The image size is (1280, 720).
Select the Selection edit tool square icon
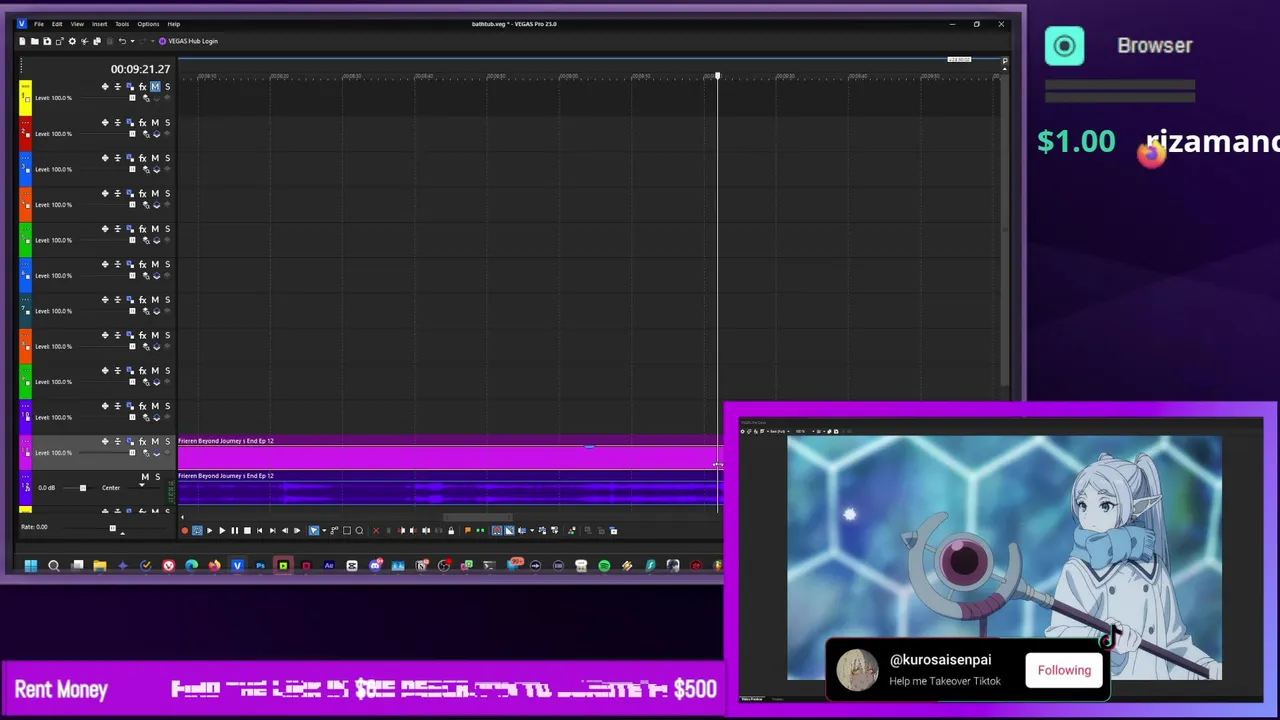347,530
